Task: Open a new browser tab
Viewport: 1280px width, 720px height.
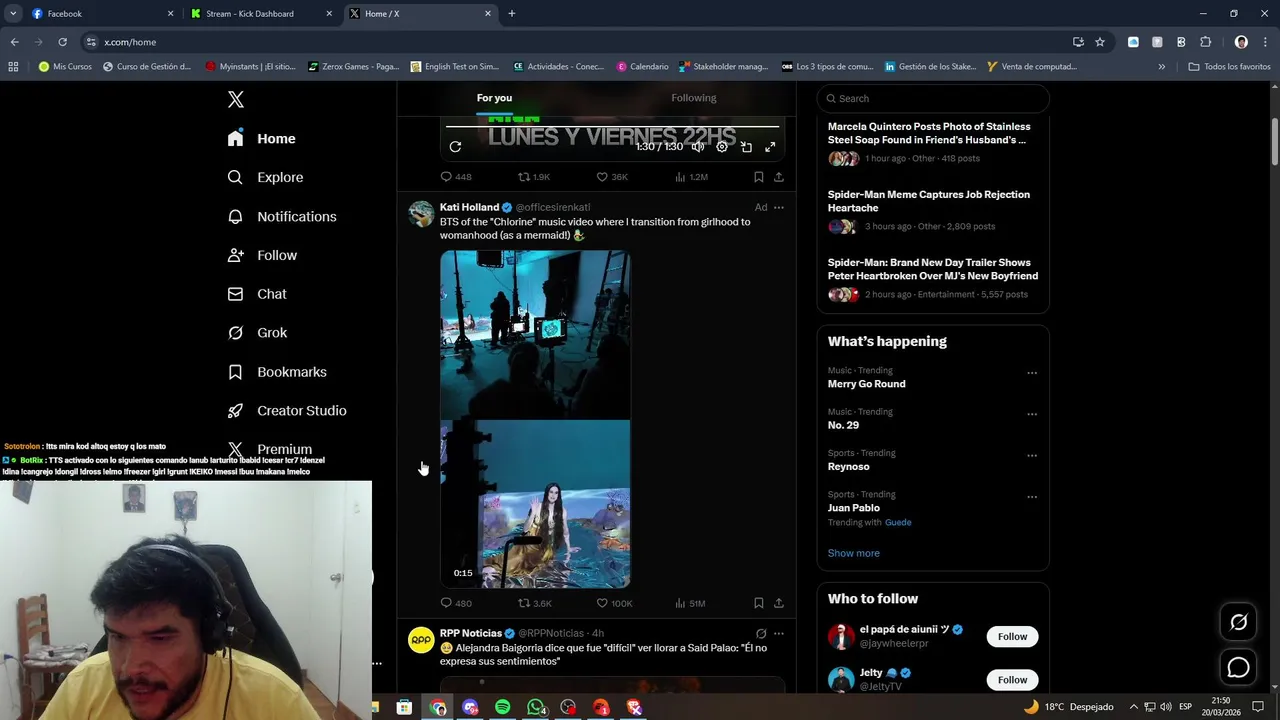Action: (512, 14)
